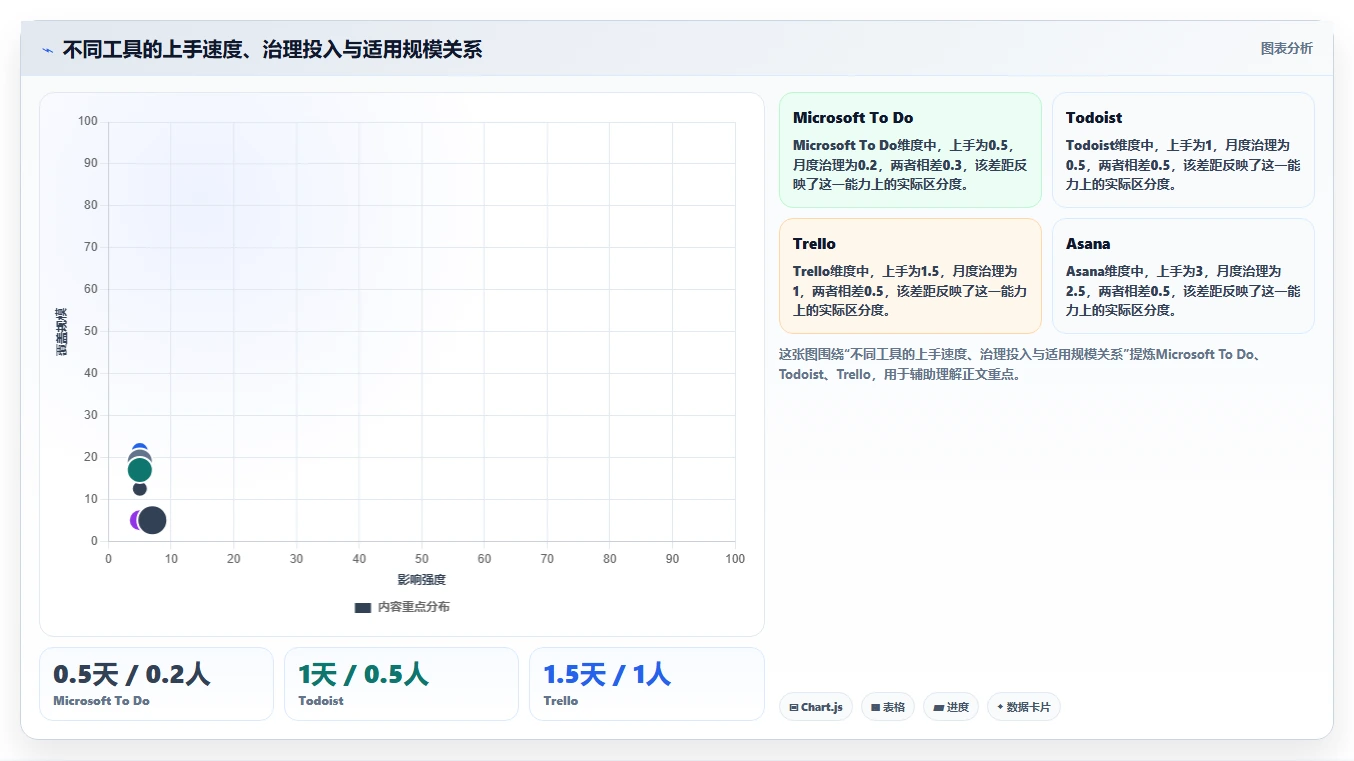Screen dimensions: 1354x761
Task: Click the 覆盖规模 y-axis label
Action: tap(61, 332)
